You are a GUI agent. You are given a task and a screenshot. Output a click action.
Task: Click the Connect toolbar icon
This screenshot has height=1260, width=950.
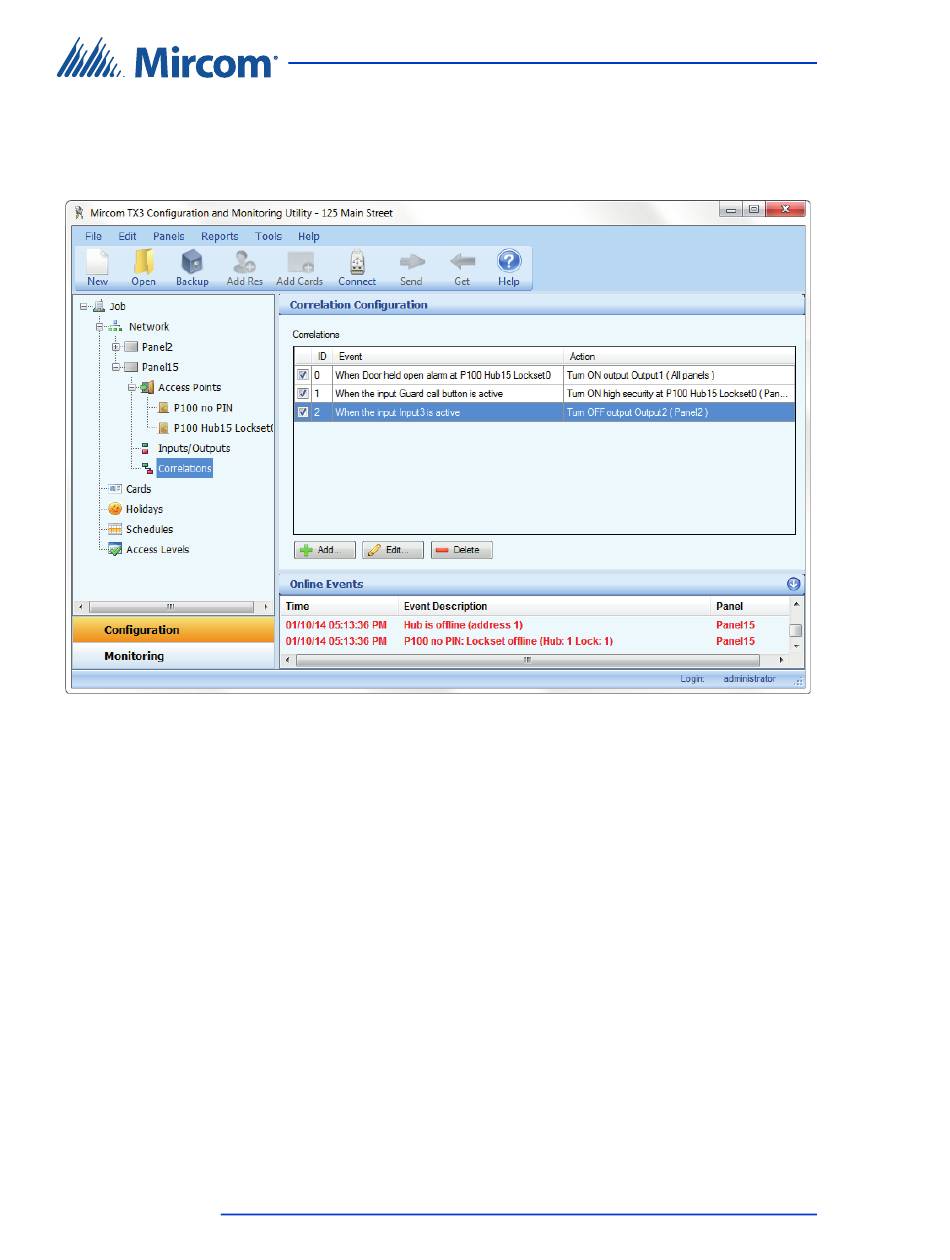(x=357, y=262)
